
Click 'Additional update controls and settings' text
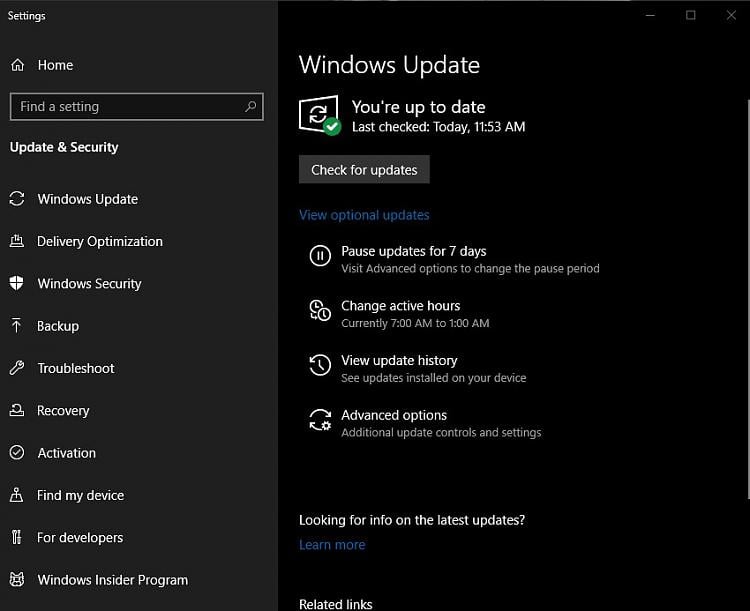coord(441,432)
